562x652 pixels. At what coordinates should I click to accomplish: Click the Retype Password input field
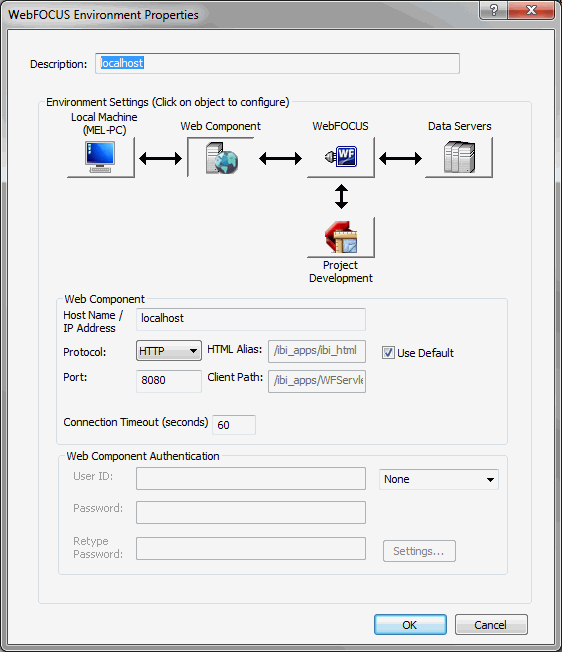pyautogui.click(x=251, y=548)
